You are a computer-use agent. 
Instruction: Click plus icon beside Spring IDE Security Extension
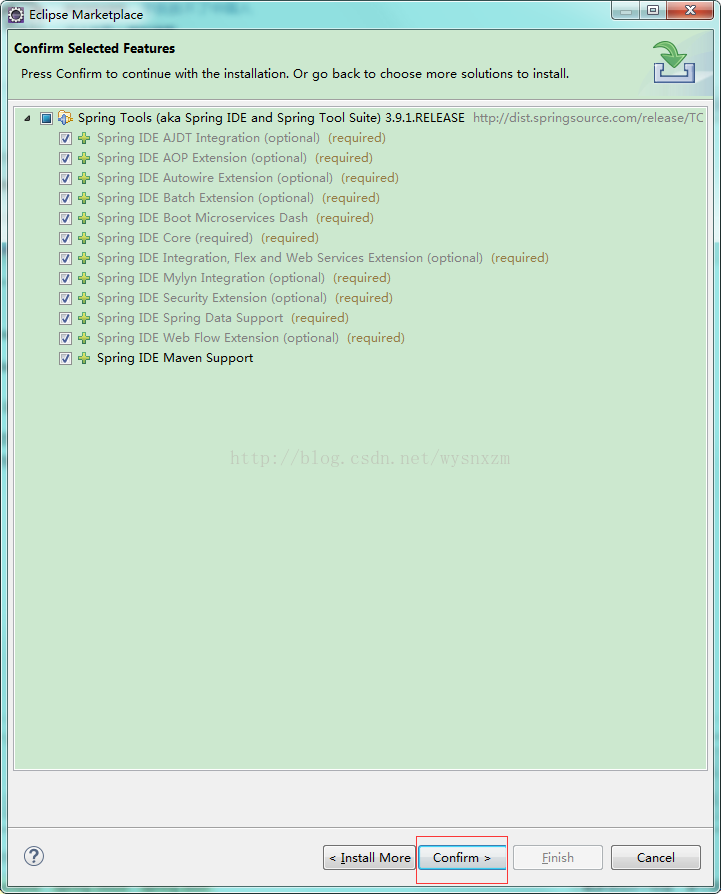coord(84,298)
